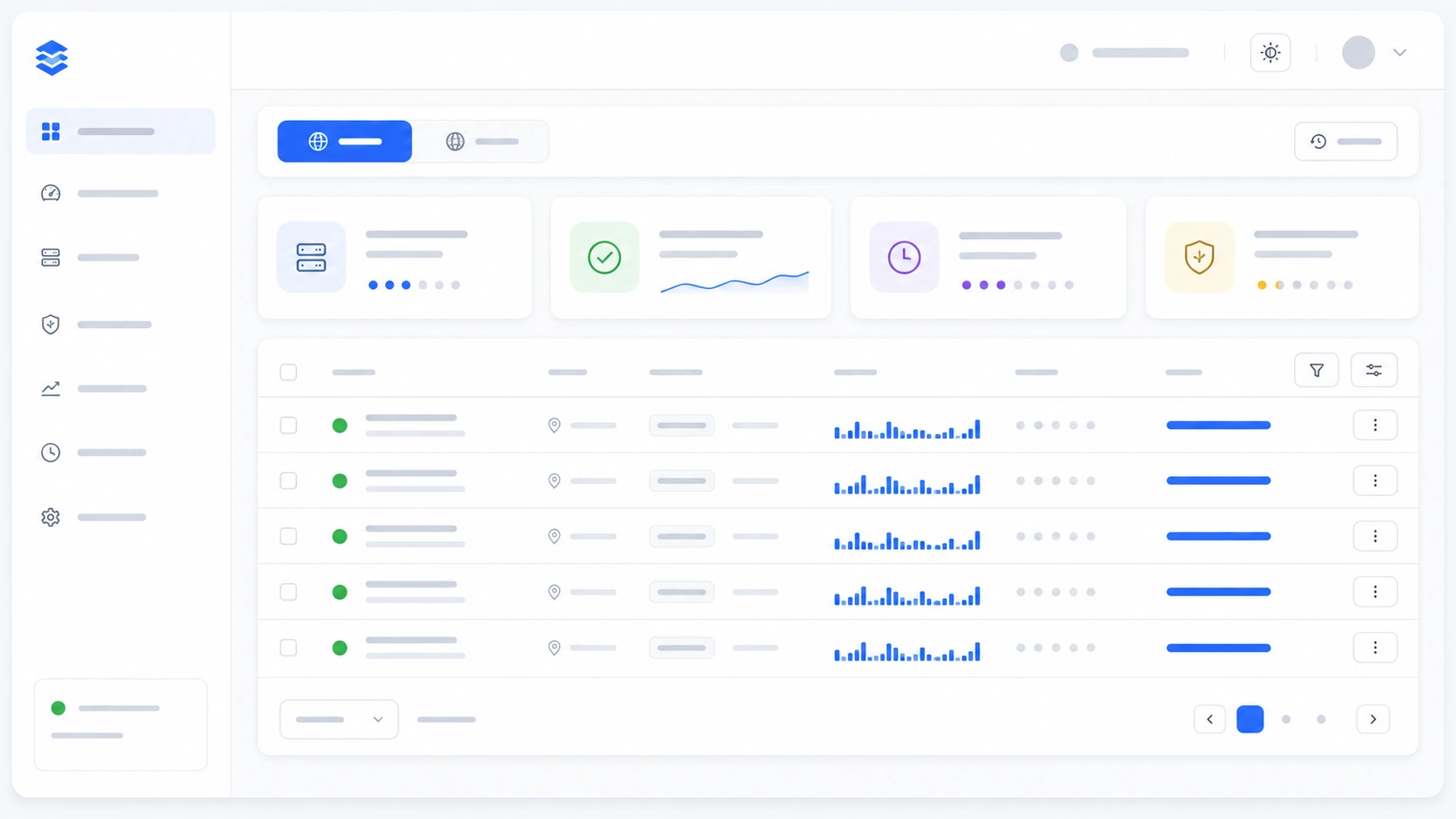Viewport: 1456px width, 819px height.
Task: Open the yellow shield summary card
Action: click(x=1282, y=258)
